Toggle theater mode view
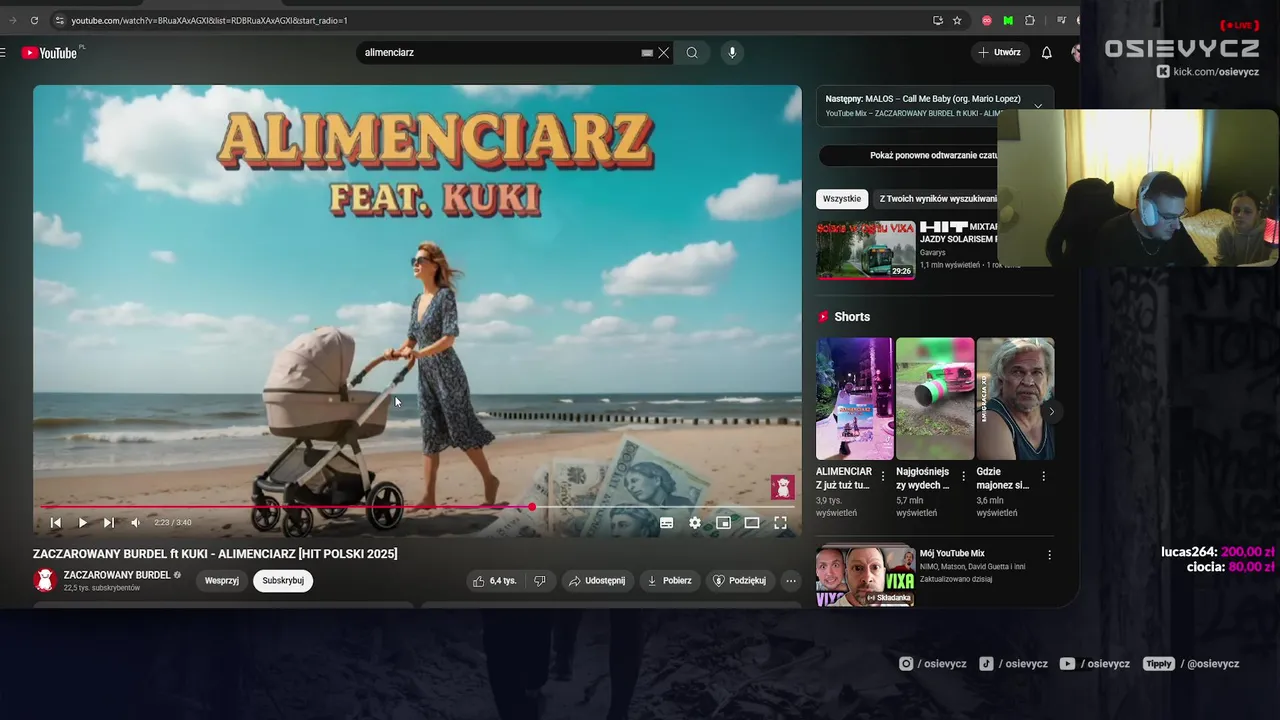 (x=752, y=522)
